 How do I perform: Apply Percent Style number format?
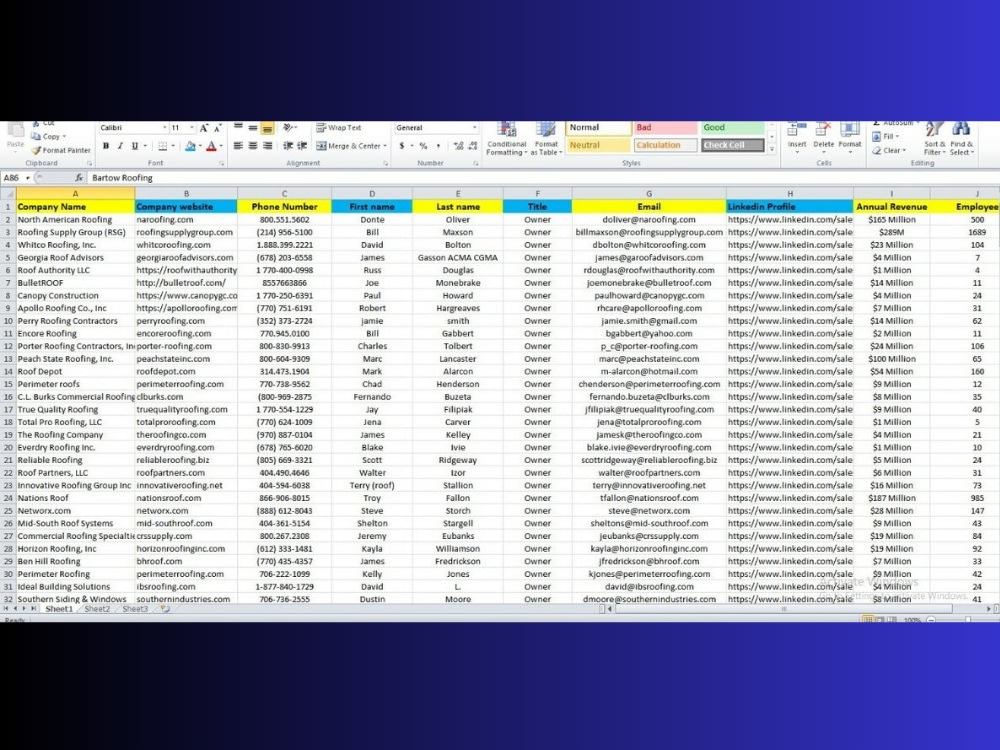pos(423,146)
